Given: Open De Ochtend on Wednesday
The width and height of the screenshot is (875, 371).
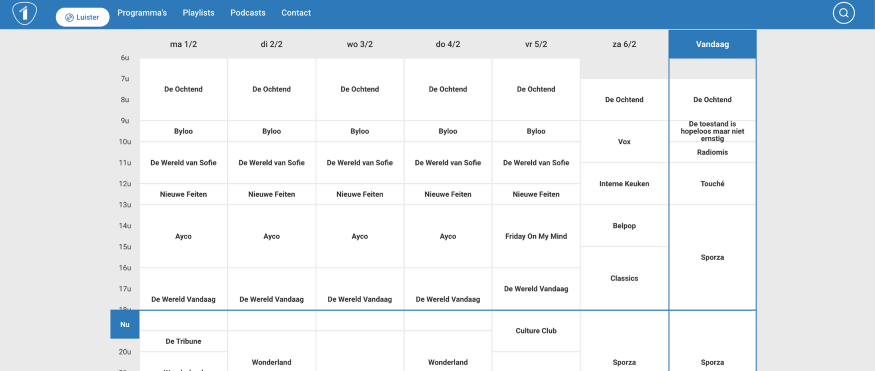Looking at the screenshot, I should (360, 89).
